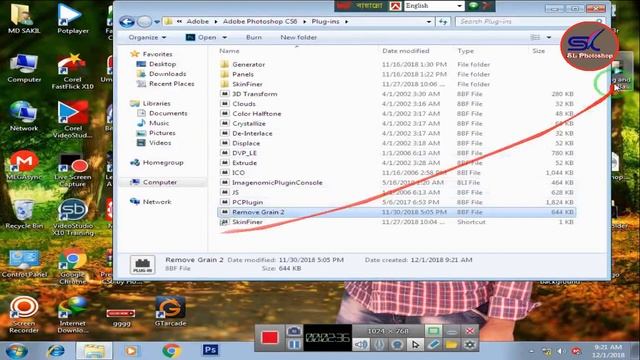
Task: Open the MEGAsync desktop icon
Action: point(24,166)
